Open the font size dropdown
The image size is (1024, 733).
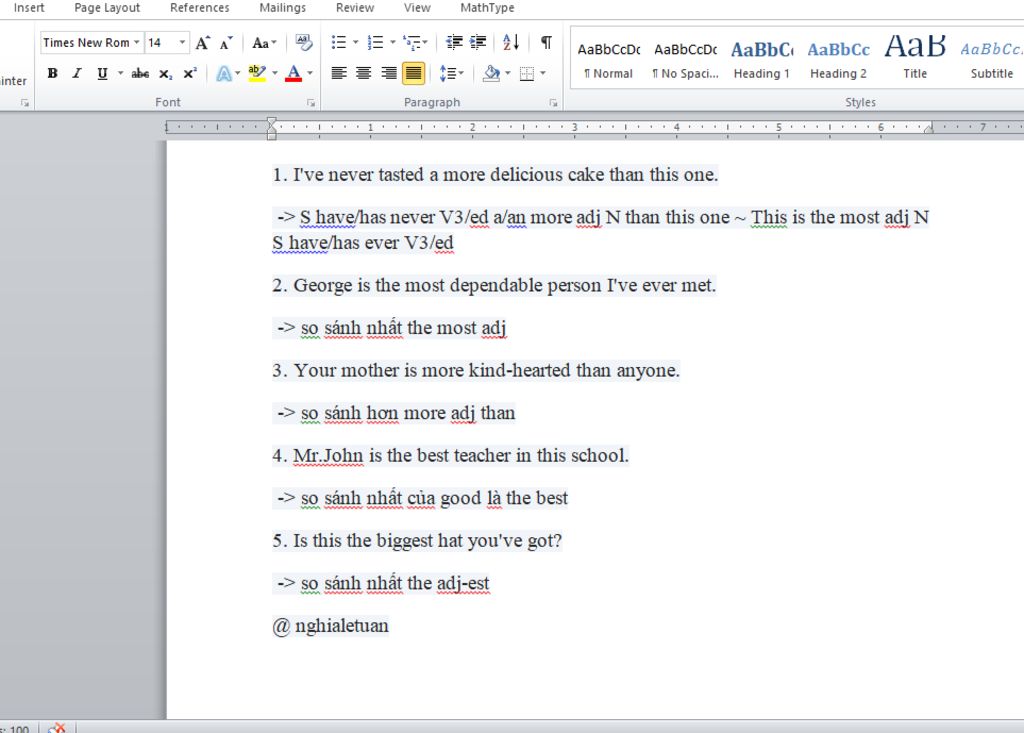click(x=182, y=42)
